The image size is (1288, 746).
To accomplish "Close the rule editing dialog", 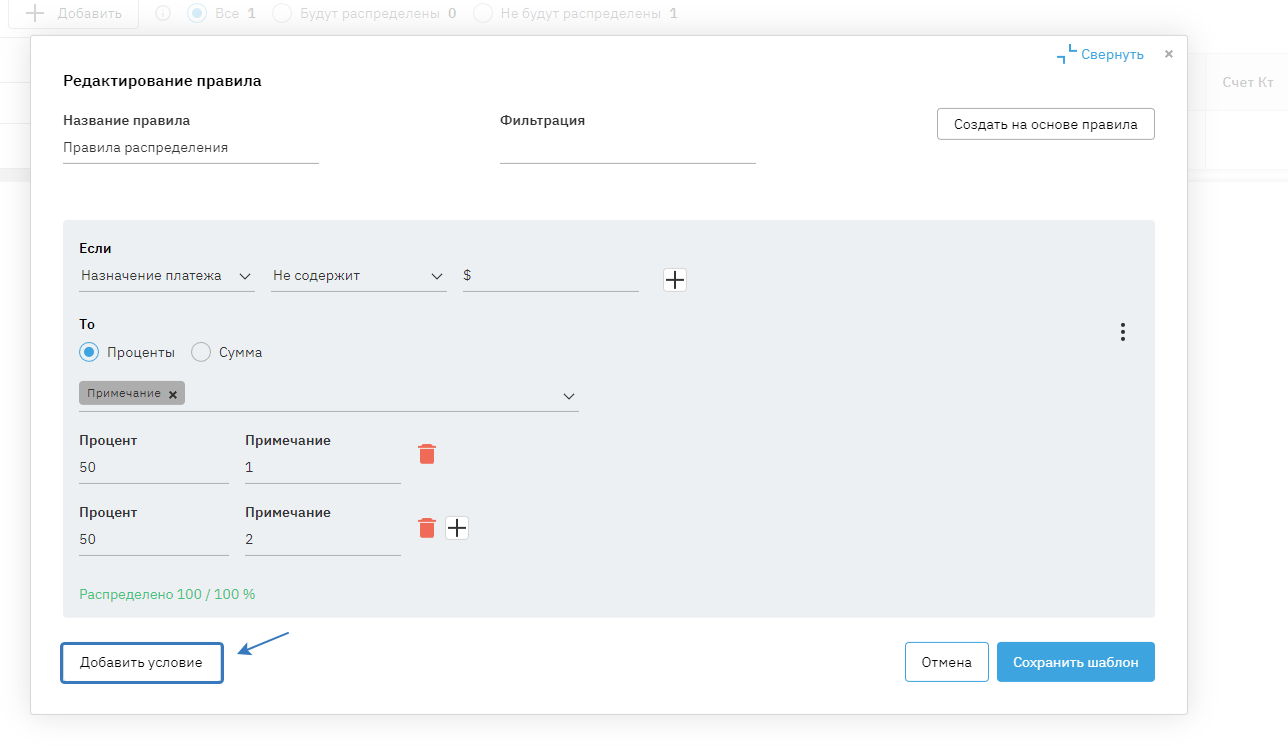I will (1168, 54).
